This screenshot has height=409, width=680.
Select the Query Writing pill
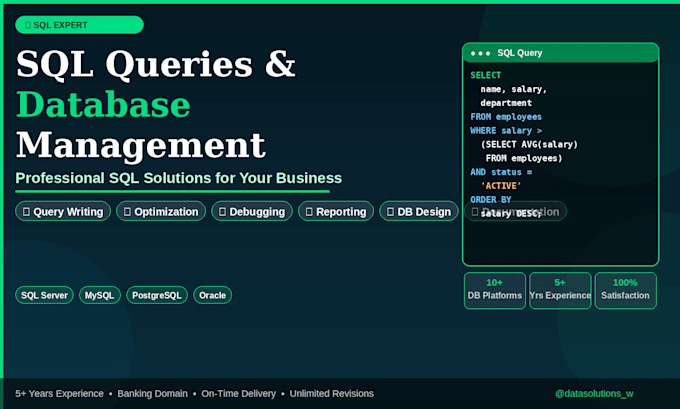coord(63,211)
